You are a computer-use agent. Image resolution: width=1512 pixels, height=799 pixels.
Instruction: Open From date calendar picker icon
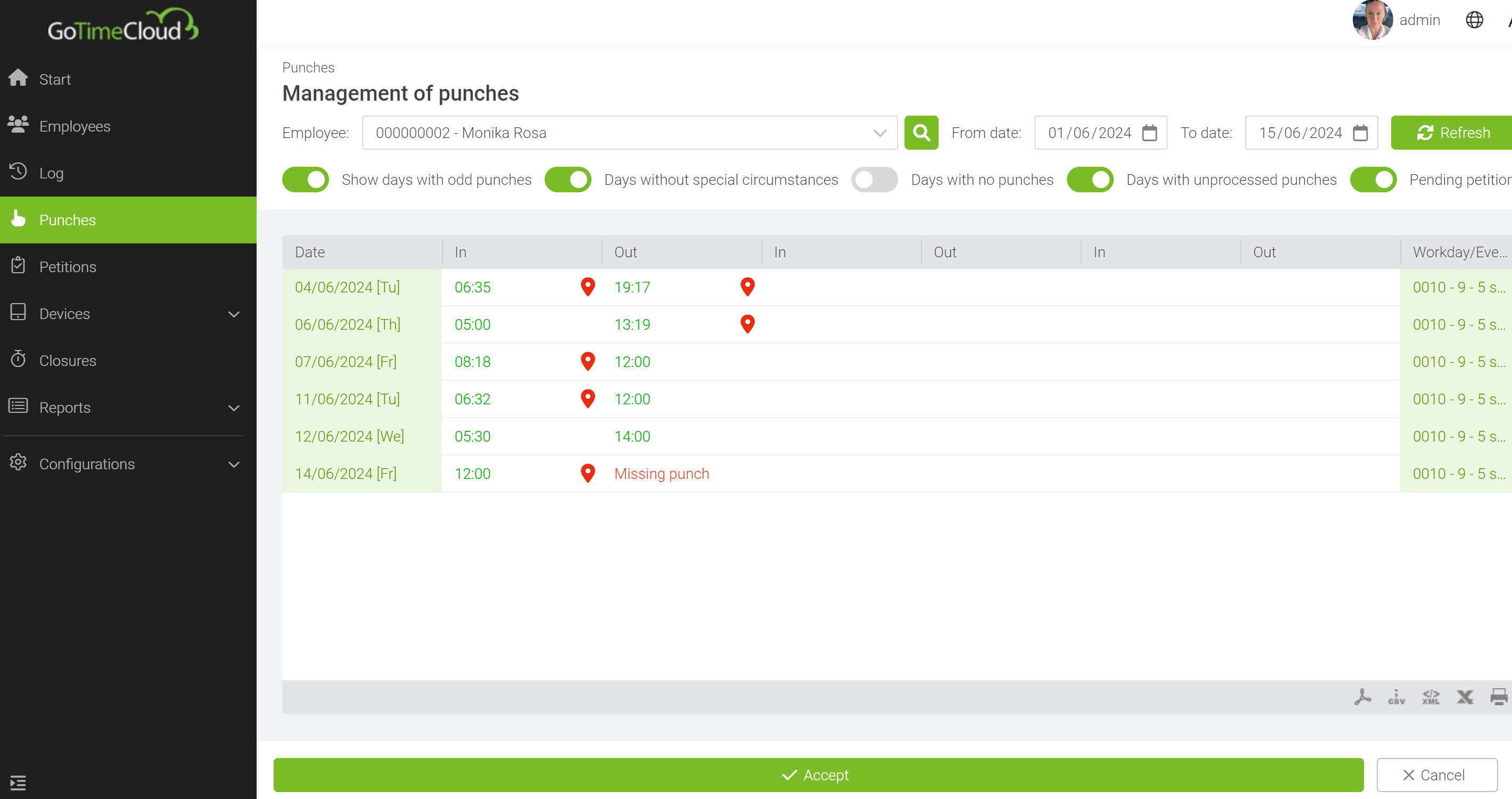[x=1149, y=133]
